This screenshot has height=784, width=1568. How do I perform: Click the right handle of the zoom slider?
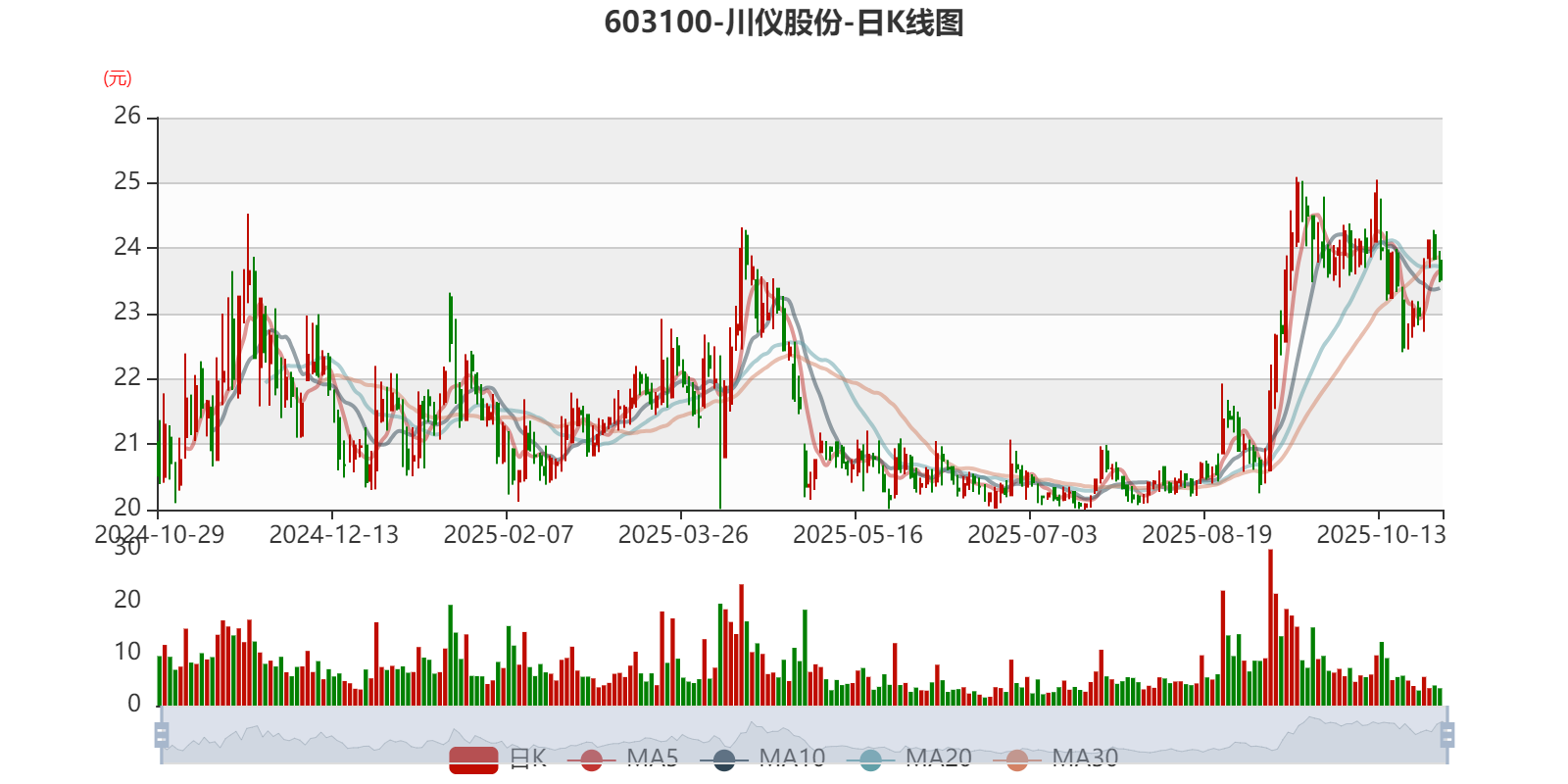click(x=1447, y=735)
